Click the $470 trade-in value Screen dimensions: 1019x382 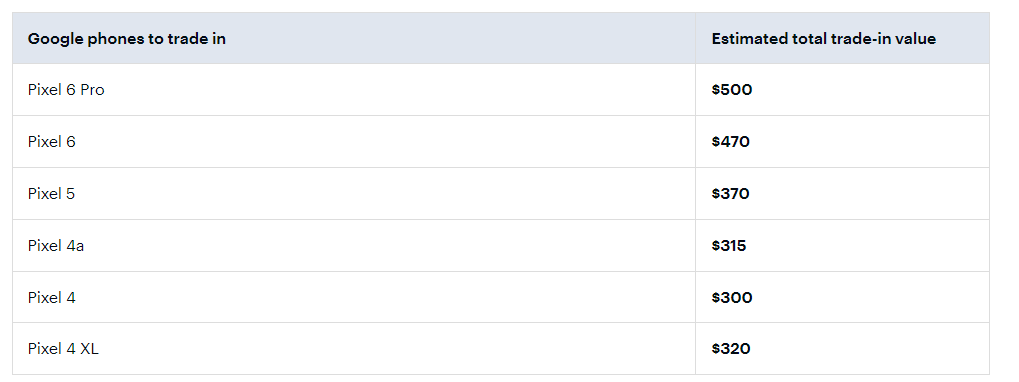[x=730, y=142]
